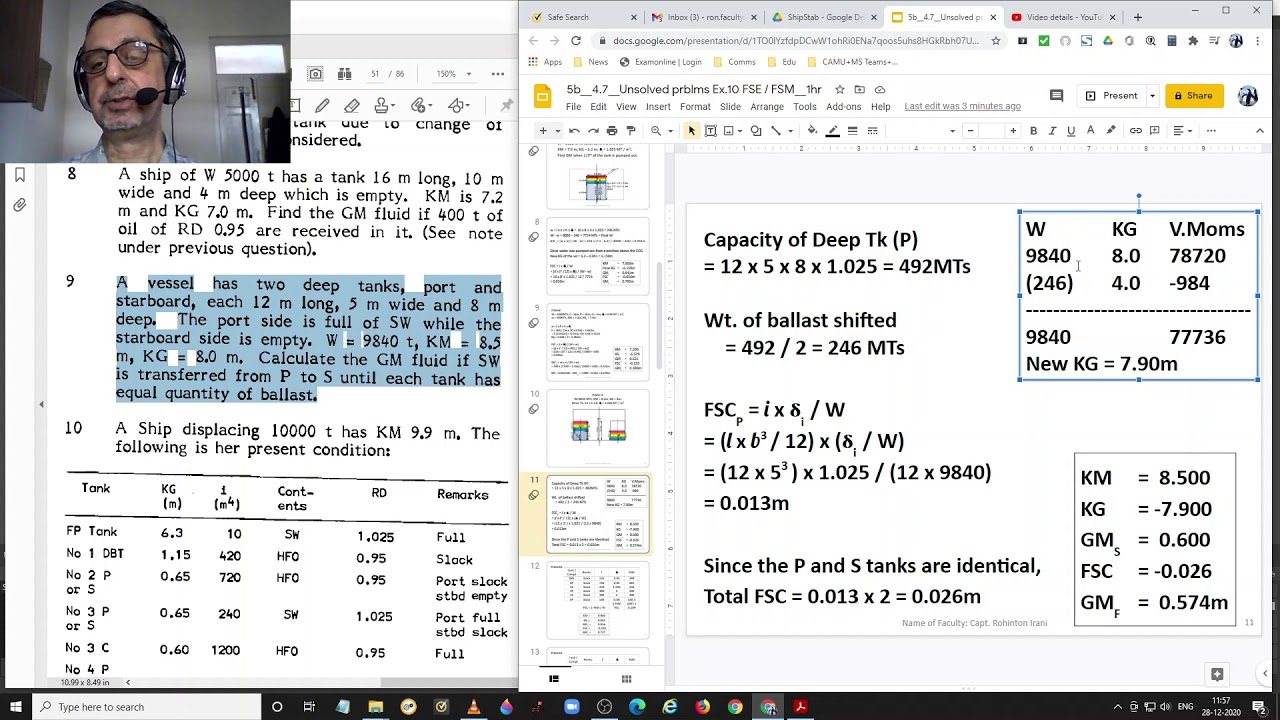Open the Examonline Login bookmark
The width and height of the screenshot is (1280, 720).
click(x=661, y=62)
